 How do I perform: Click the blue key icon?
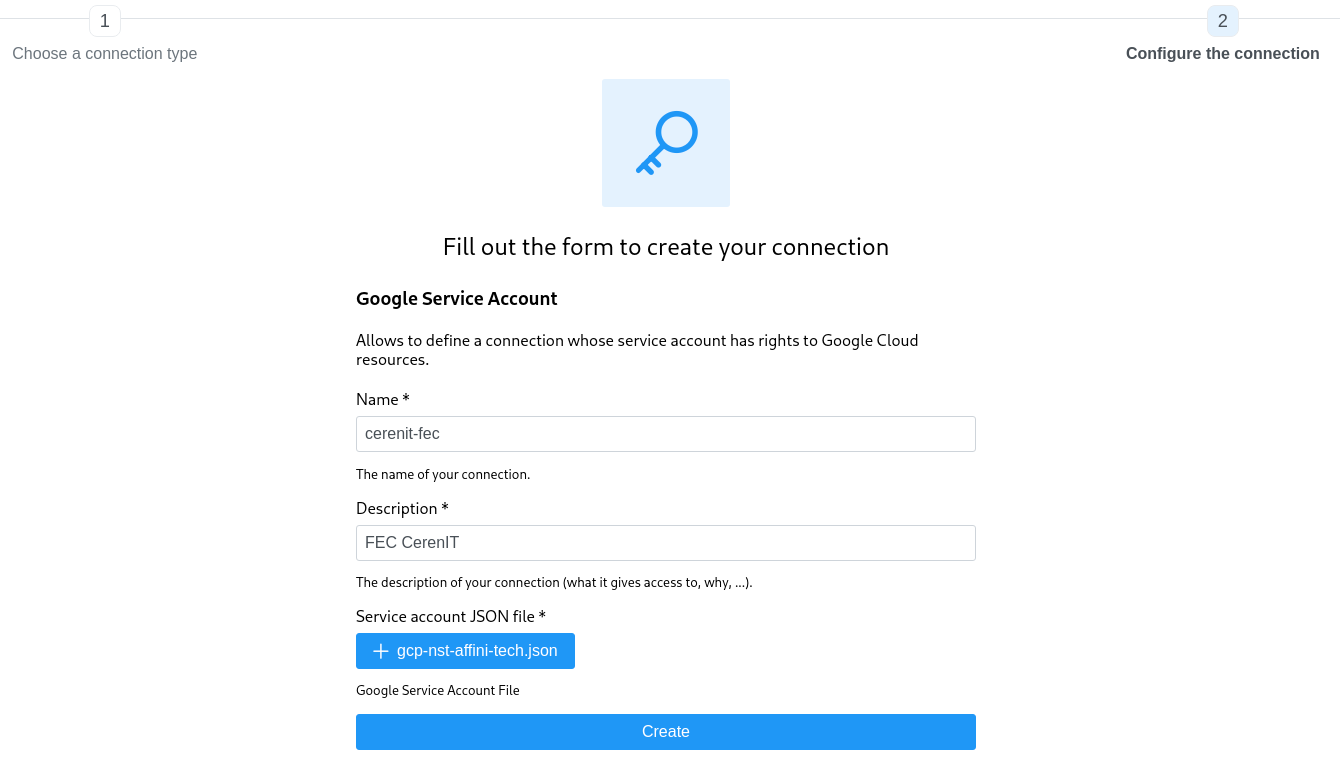coord(666,143)
